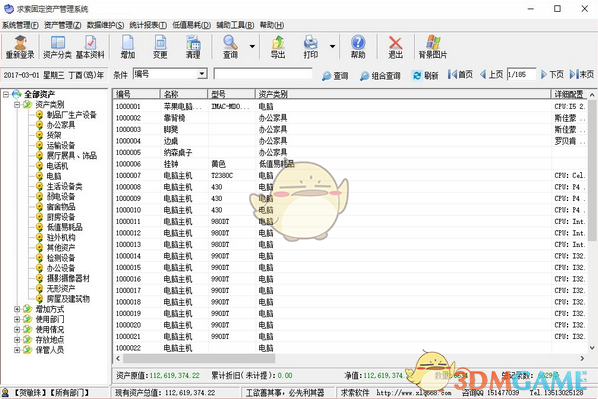
Task: Open 帮助 help from the toolbar
Action: (x=358, y=47)
